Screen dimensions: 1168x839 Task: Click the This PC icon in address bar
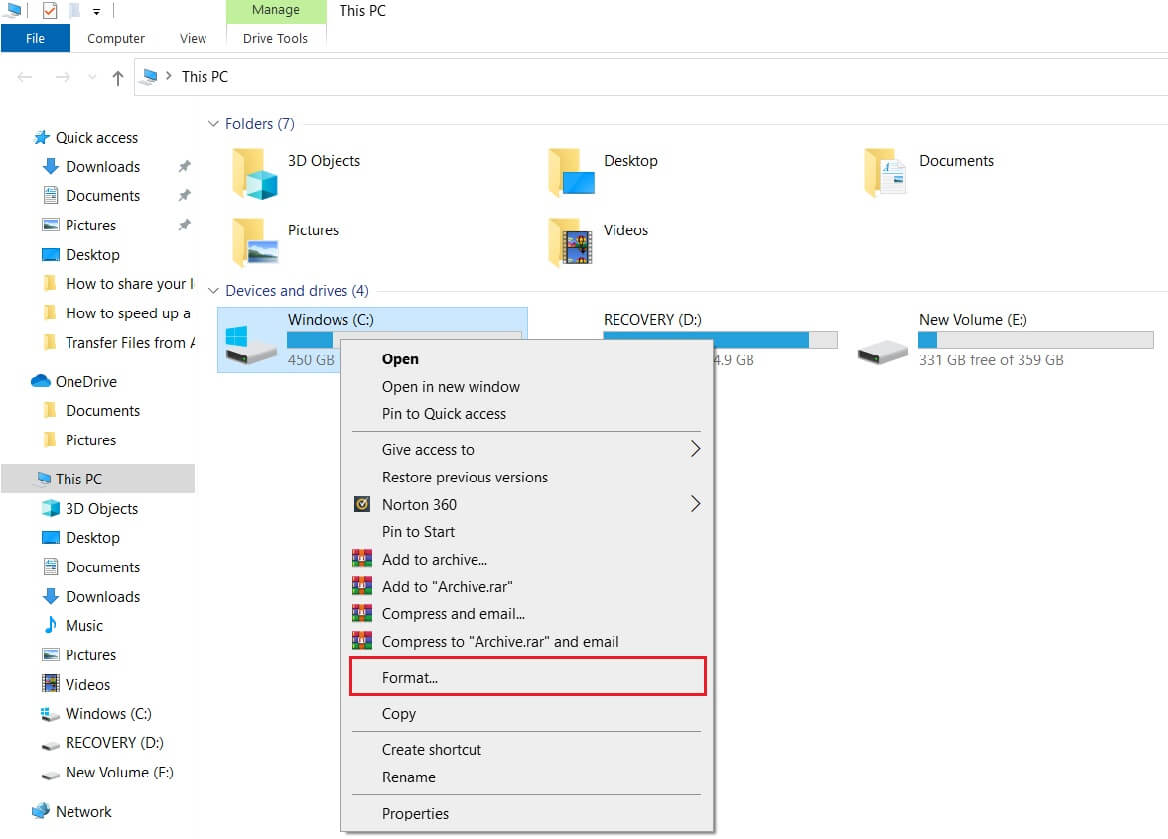click(x=150, y=76)
